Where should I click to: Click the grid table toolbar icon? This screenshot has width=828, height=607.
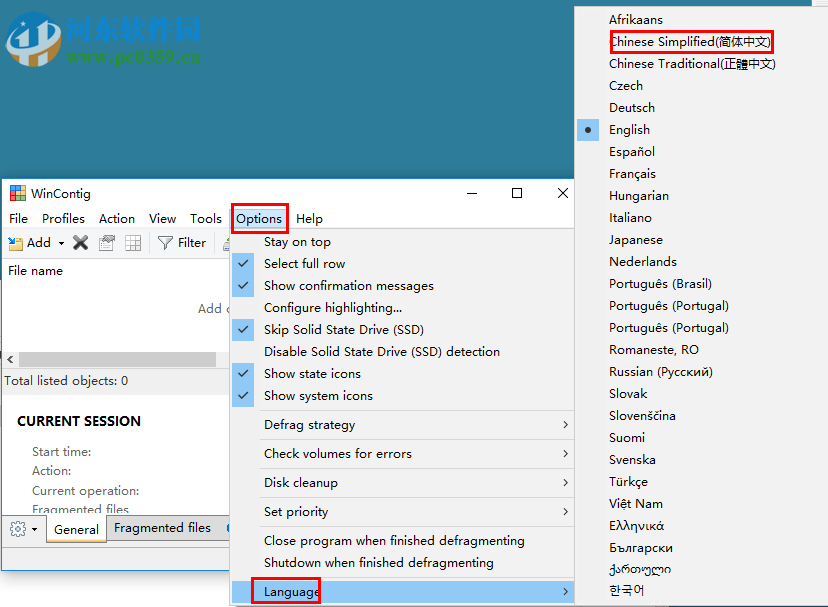tap(133, 243)
